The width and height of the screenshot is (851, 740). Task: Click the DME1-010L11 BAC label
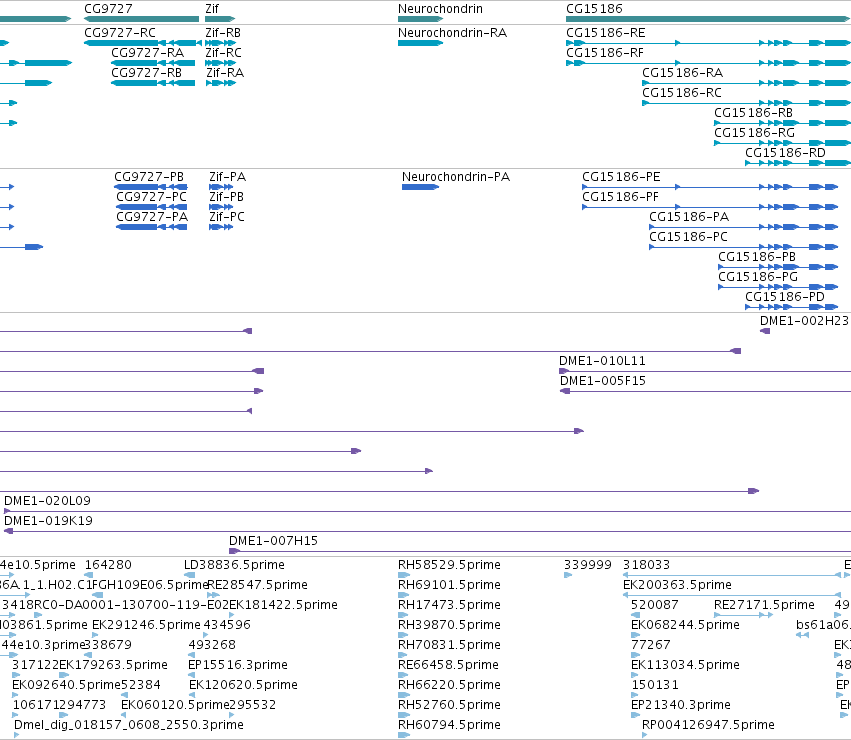click(602, 361)
